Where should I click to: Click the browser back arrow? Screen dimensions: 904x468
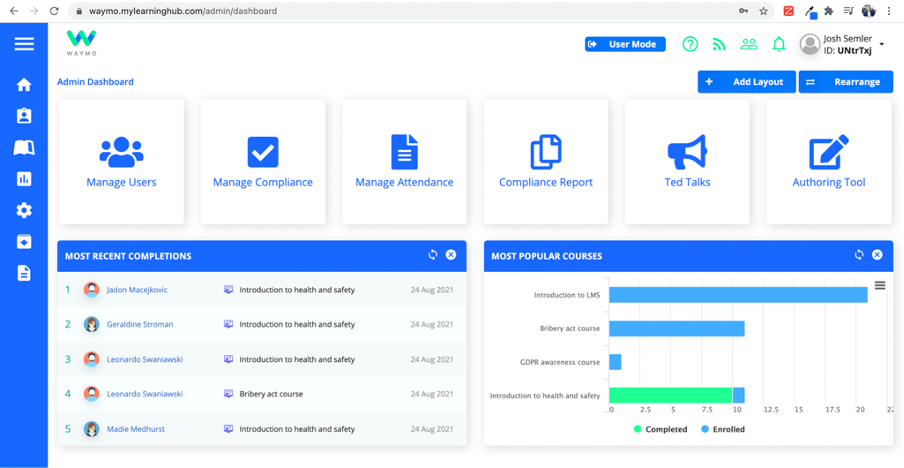(x=14, y=11)
